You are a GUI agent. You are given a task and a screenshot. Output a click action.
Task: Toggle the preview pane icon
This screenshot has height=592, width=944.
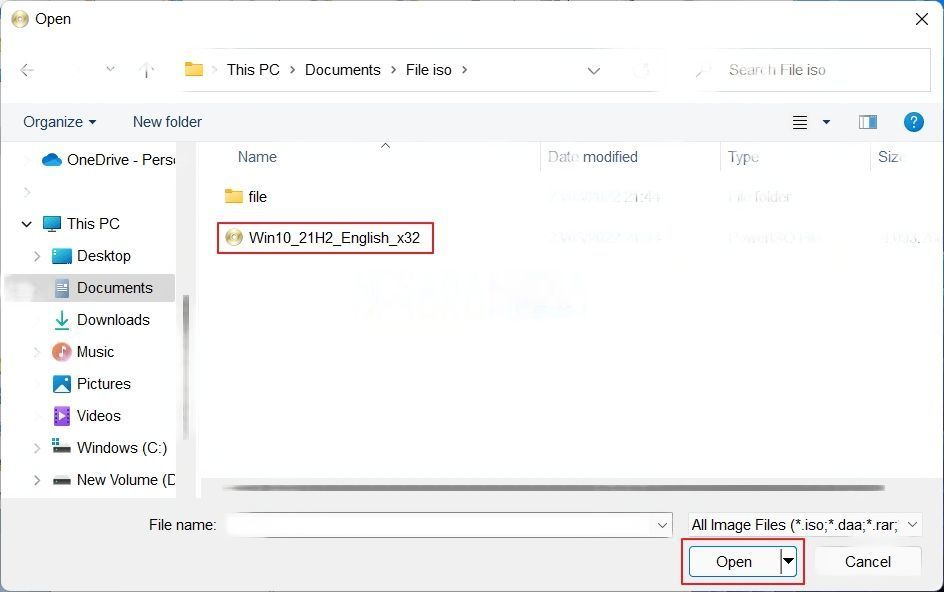point(868,122)
